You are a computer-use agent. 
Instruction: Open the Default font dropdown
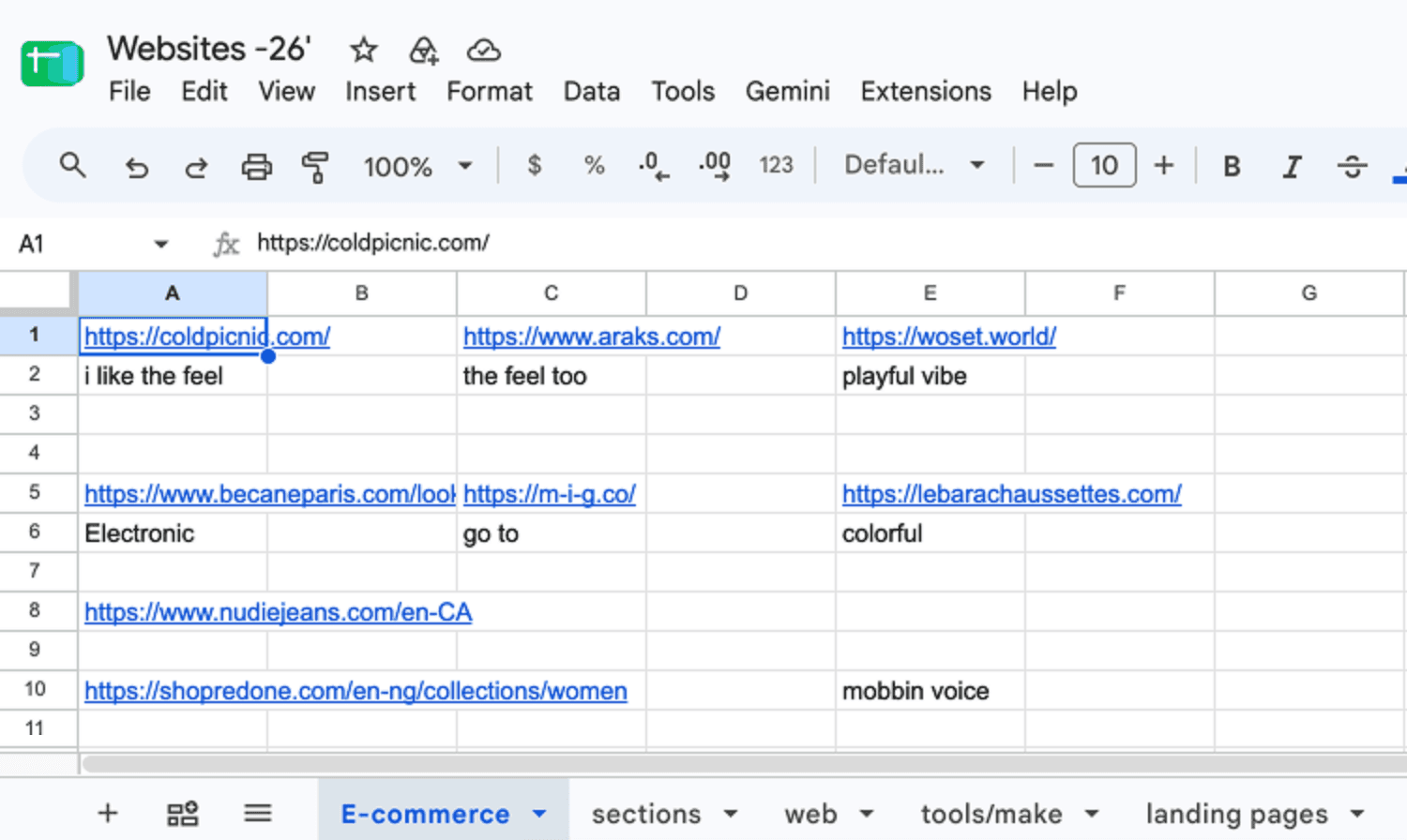pyautogui.click(x=915, y=166)
